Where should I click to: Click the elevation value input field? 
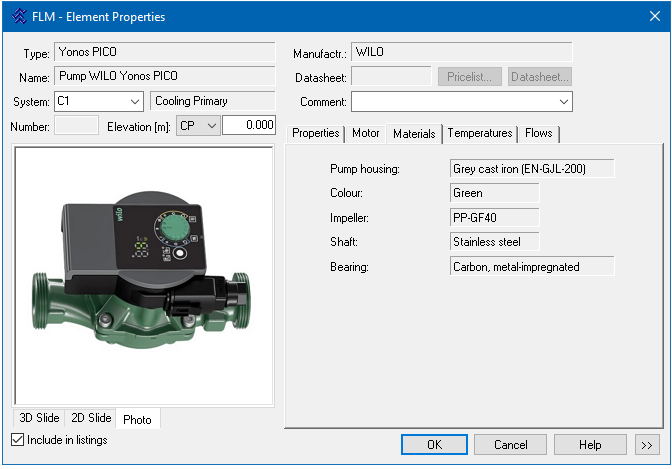[248, 125]
